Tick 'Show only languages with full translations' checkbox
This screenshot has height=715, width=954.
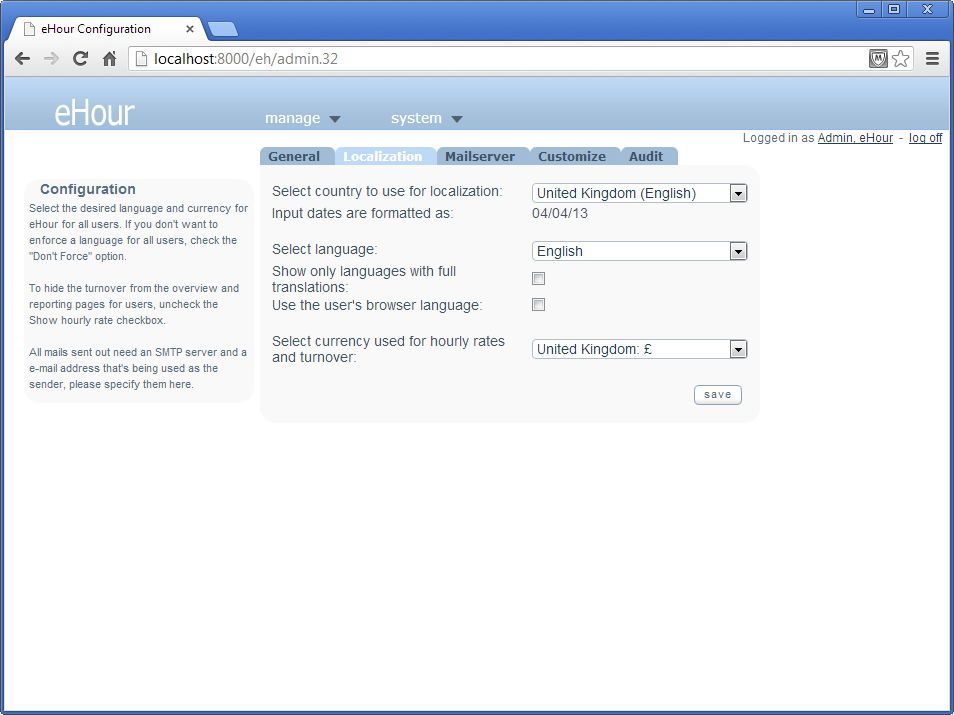tap(538, 279)
